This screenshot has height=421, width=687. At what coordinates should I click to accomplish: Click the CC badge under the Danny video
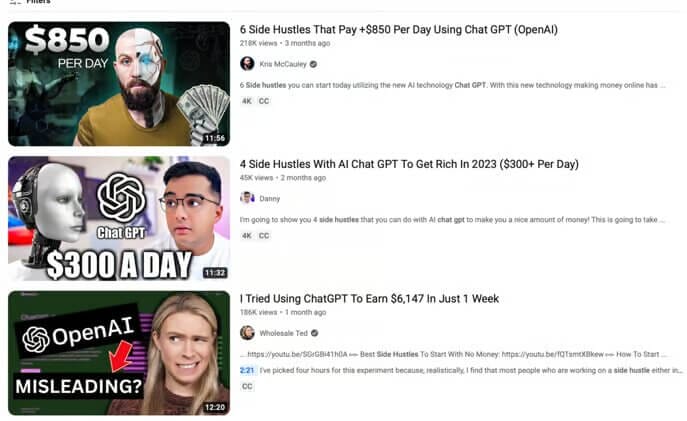pyautogui.click(x=264, y=236)
